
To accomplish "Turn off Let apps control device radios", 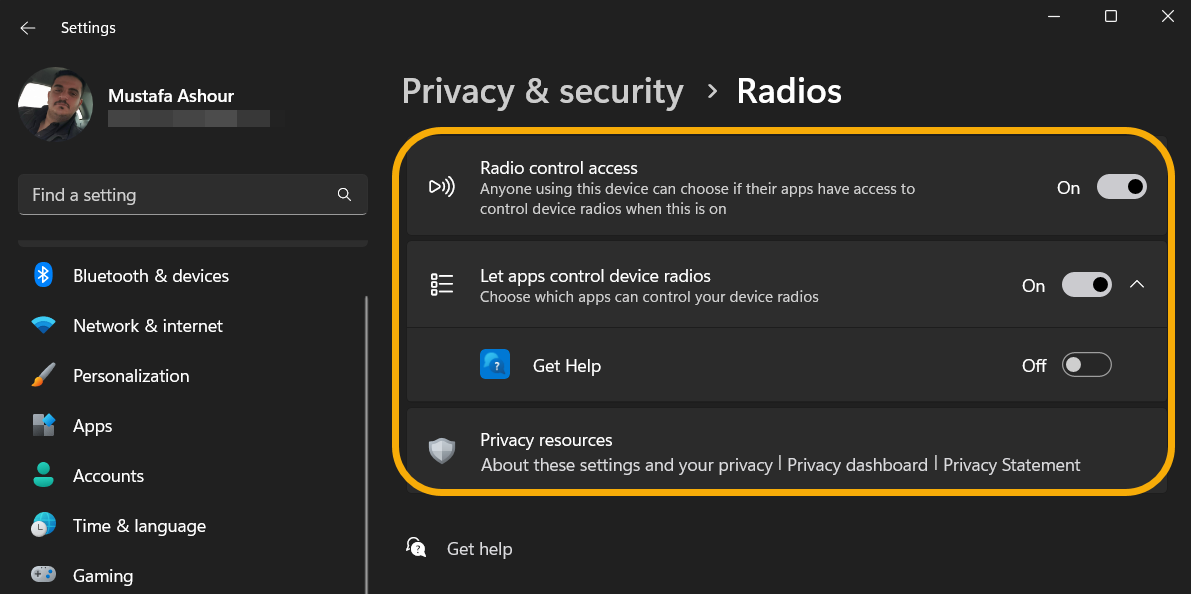I will tap(1086, 284).
